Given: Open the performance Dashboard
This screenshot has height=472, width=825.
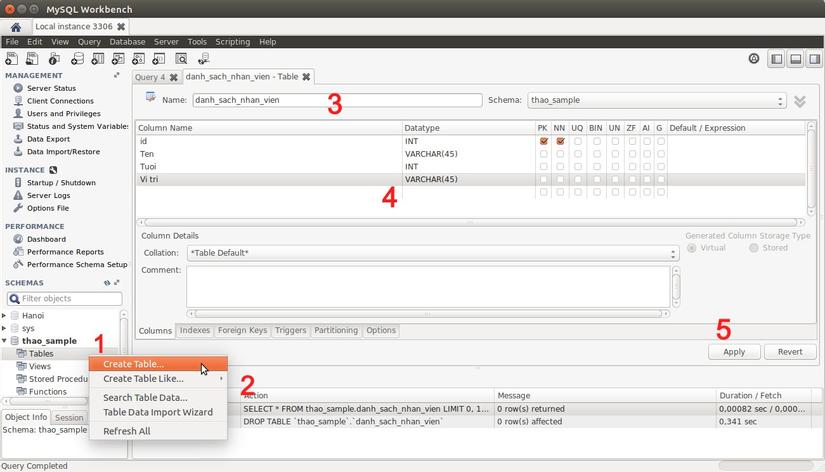Looking at the screenshot, I should [x=46, y=239].
